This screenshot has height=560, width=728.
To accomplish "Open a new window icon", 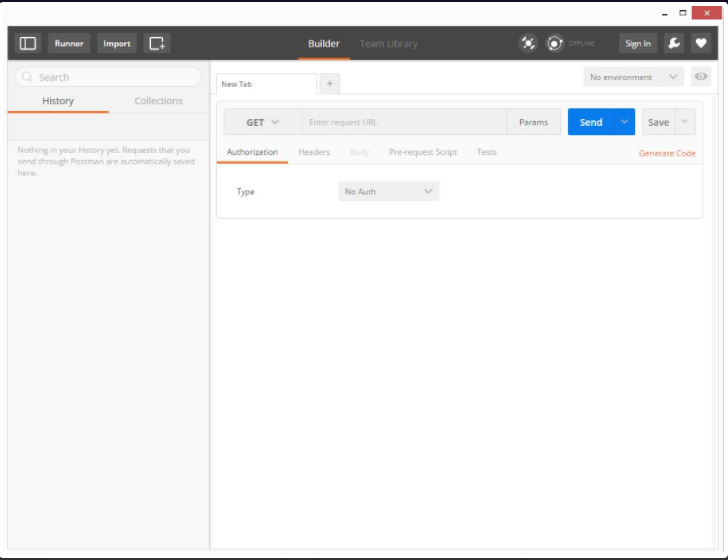I will coord(157,43).
